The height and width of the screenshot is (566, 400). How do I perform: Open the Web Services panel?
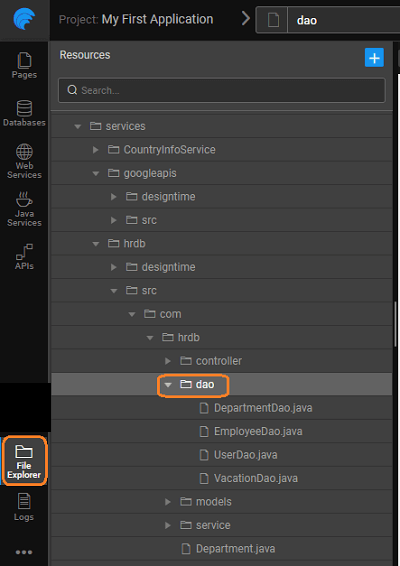24,161
